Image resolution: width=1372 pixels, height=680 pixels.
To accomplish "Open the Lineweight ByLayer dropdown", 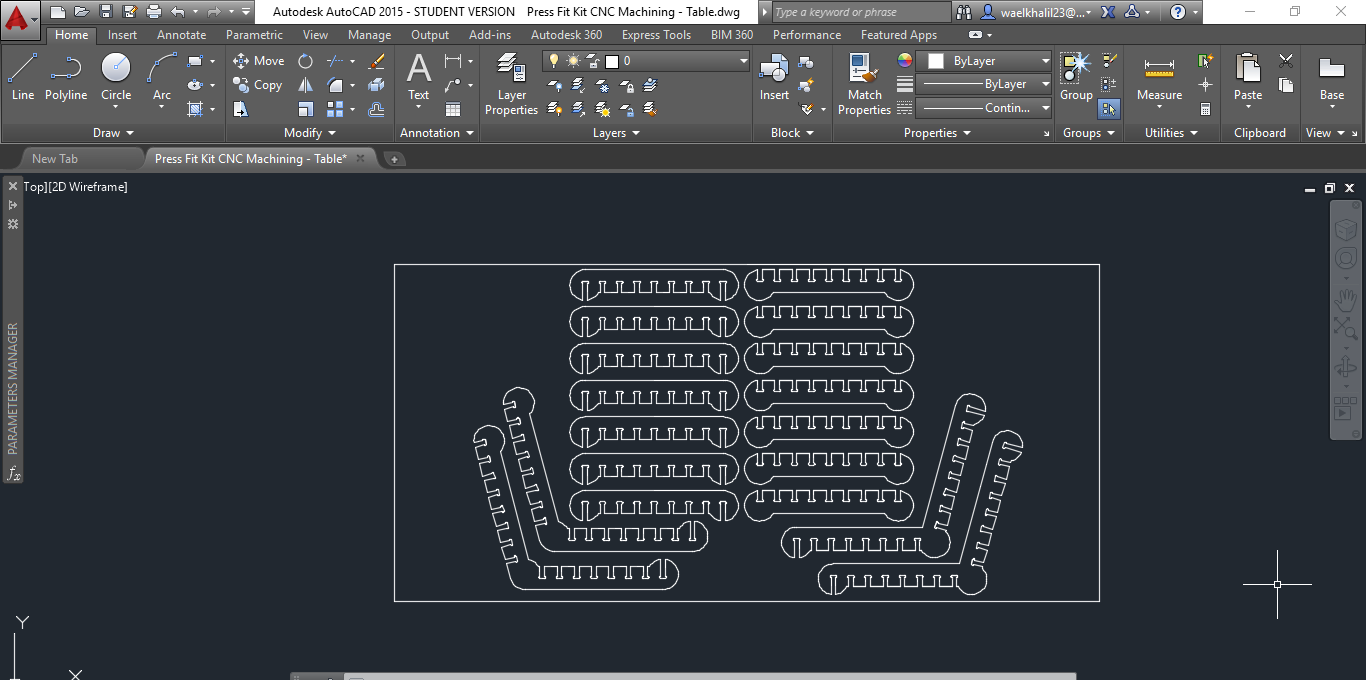I will pos(1046,84).
